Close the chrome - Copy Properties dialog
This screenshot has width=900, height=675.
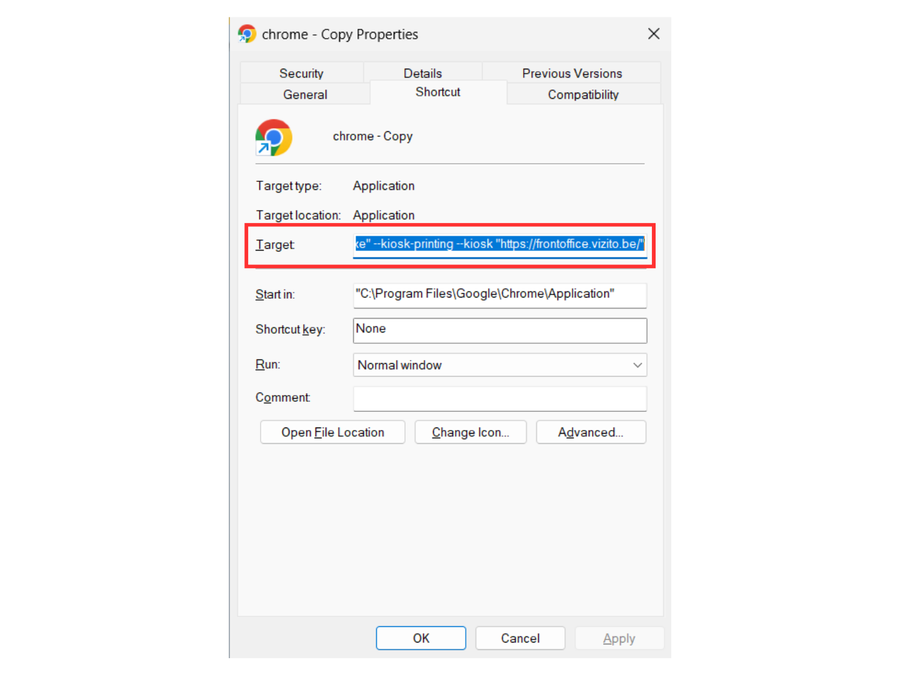[x=653, y=34]
